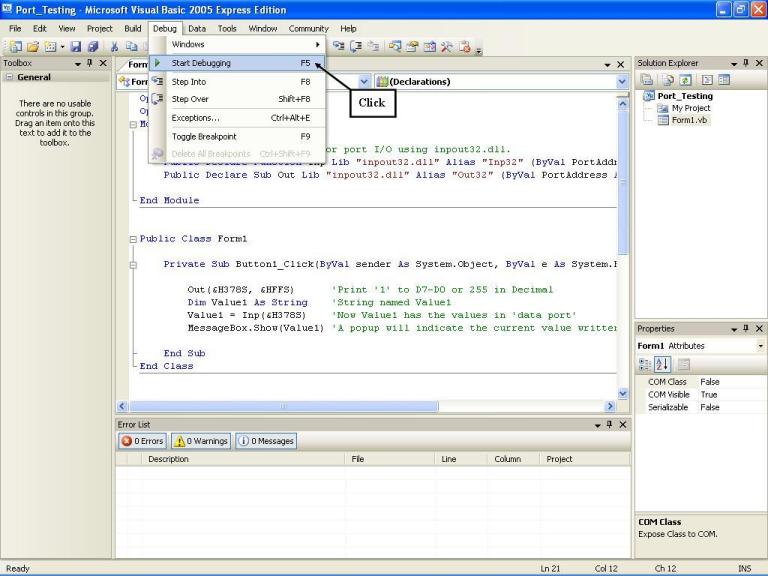Click the Add New Item toolbar icon
Screen dimensions: 768x576
tap(50, 47)
